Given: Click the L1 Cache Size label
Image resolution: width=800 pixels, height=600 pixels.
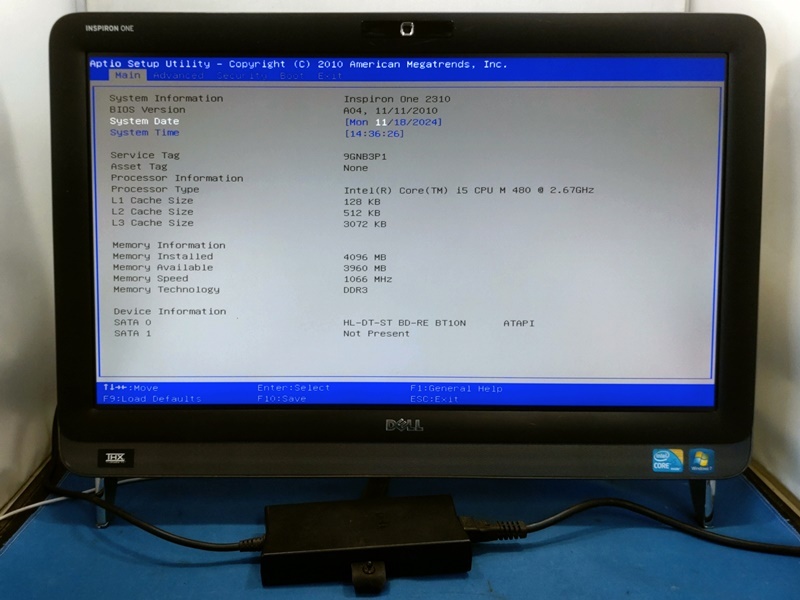Looking at the screenshot, I should click(x=152, y=201).
